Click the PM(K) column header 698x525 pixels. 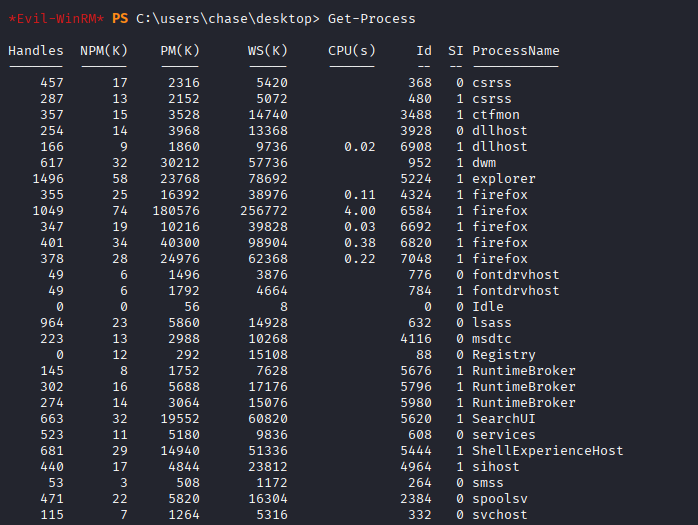[x=180, y=51]
